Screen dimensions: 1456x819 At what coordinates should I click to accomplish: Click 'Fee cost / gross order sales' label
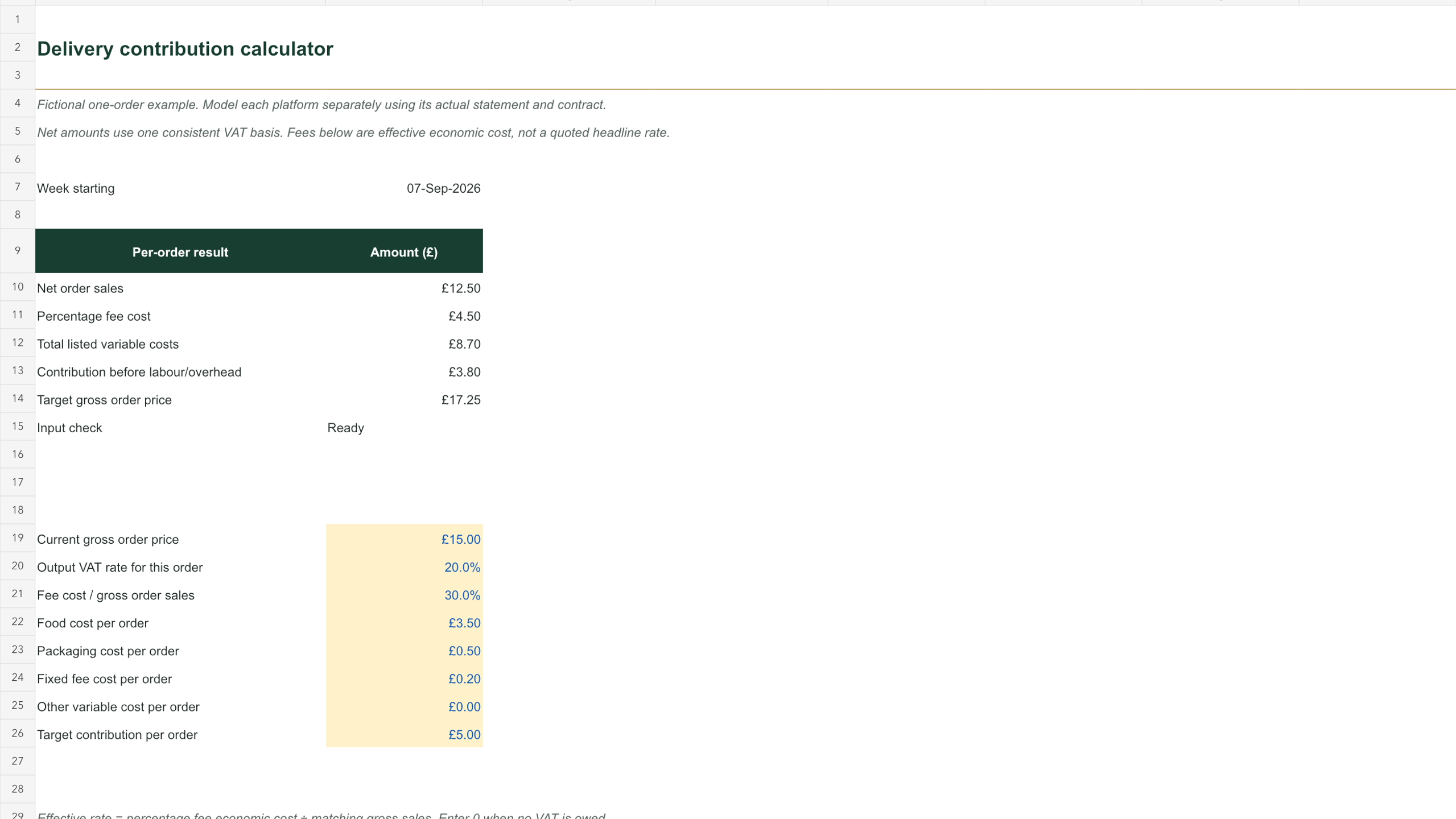pos(116,595)
